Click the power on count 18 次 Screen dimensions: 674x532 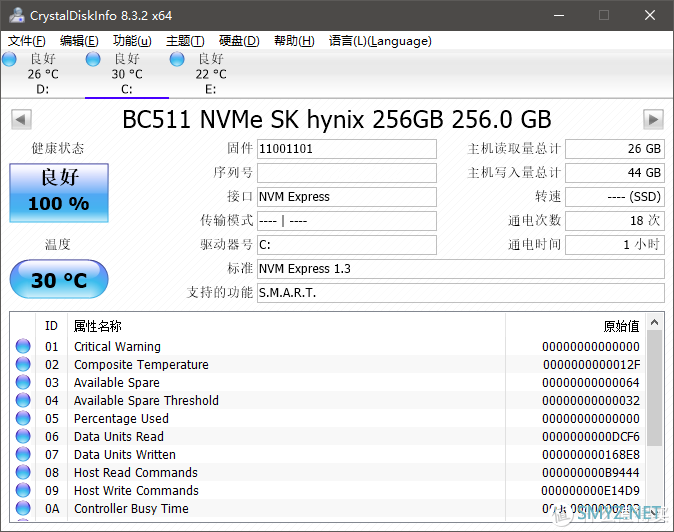tap(615, 221)
